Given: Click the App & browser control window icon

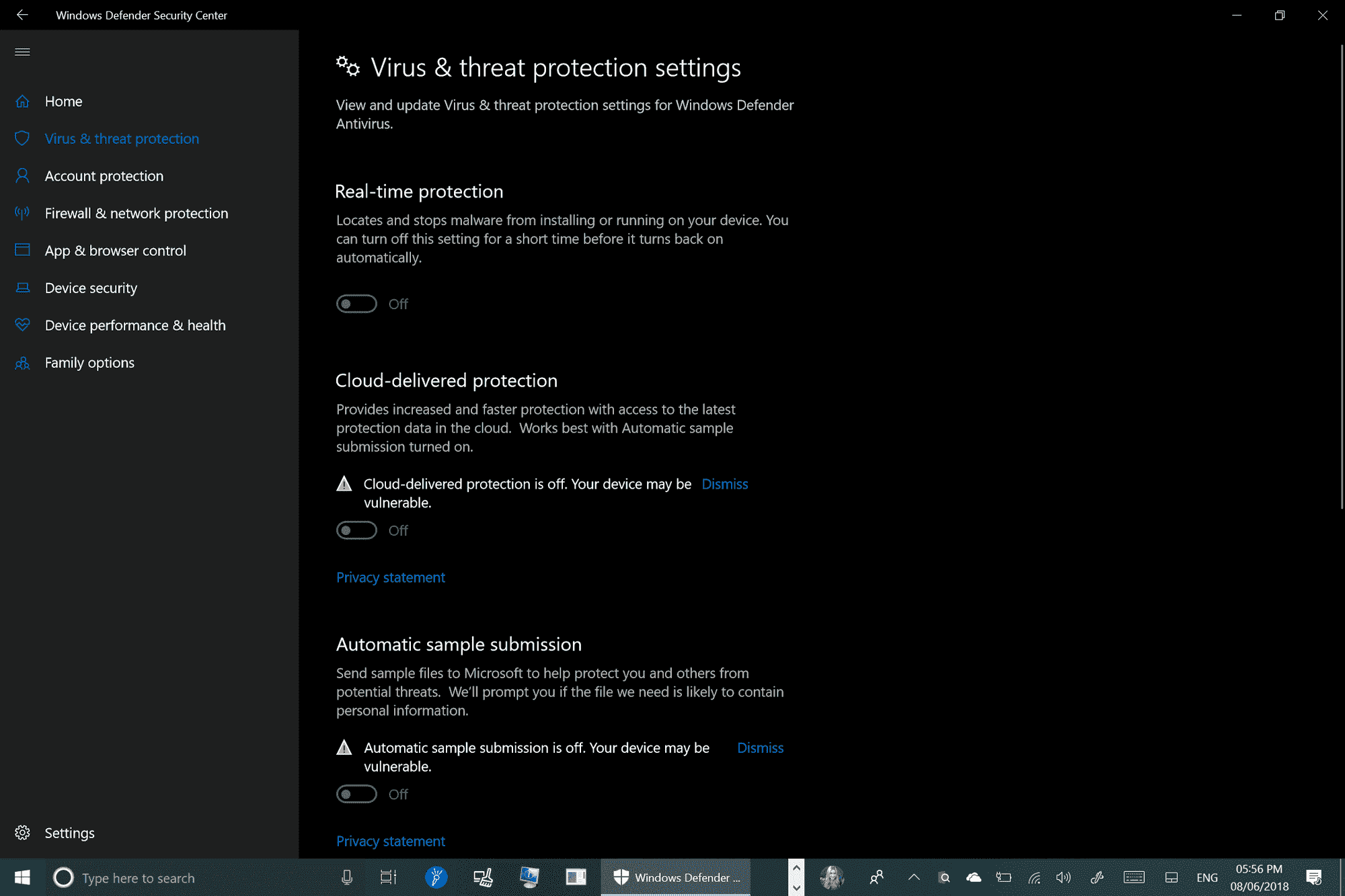Looking at the screenshot, I should click(x=22, y=250).
